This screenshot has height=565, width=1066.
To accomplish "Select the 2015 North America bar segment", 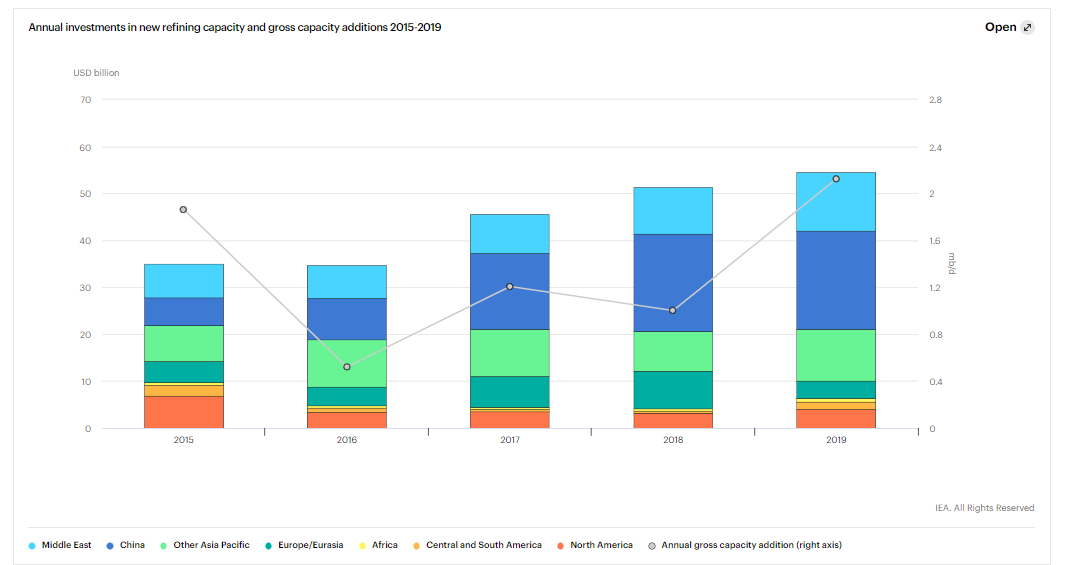I will pos(184,412).
